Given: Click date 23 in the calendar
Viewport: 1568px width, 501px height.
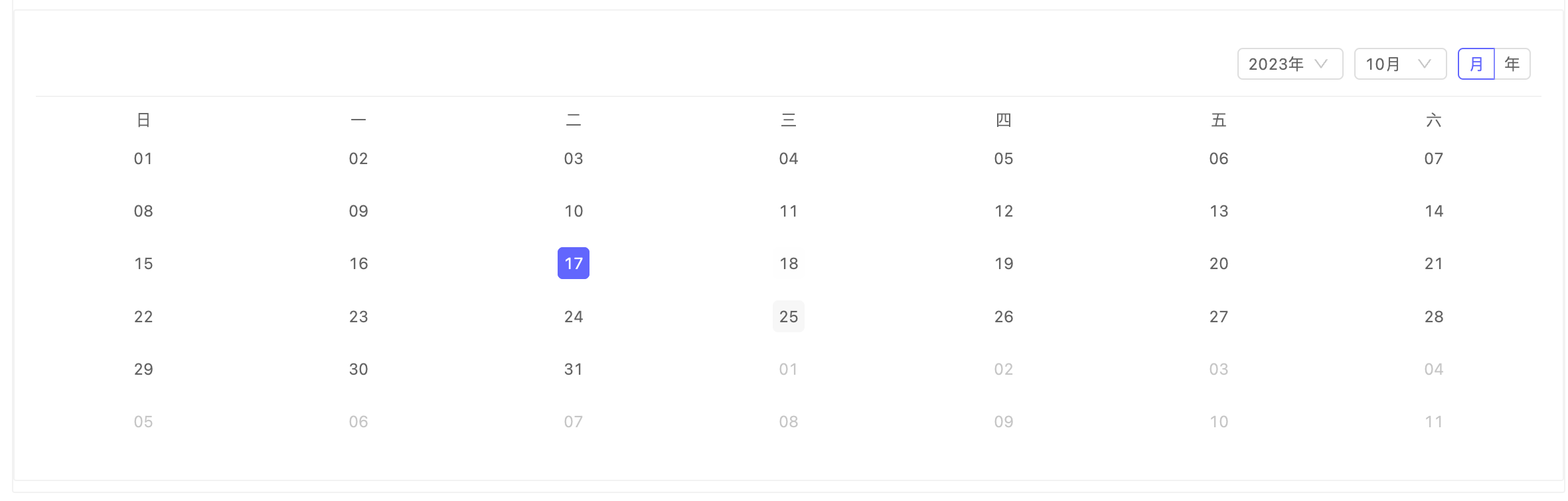Looking at the screenshot, I should click(358, 316).
